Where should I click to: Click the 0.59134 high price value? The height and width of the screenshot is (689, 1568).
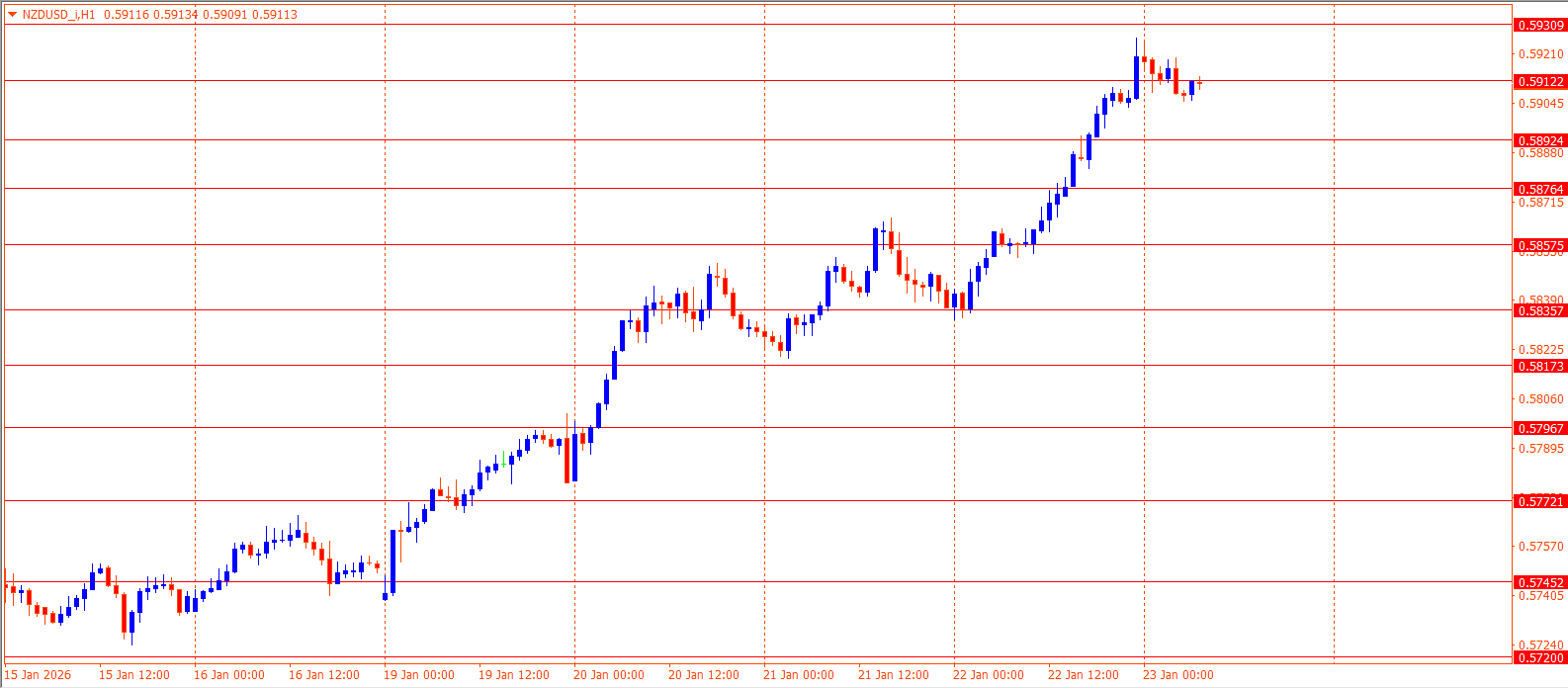pyautogui.click(x=174, y=15)
